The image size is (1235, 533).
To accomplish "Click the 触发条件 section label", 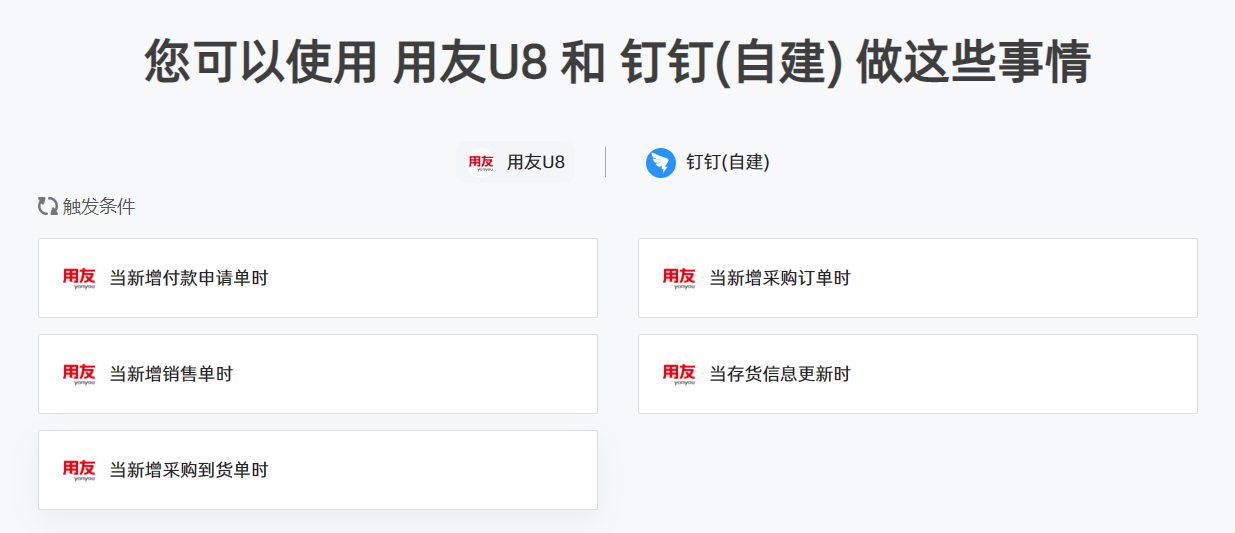I will pyautogui.click(x=99, y=207).
